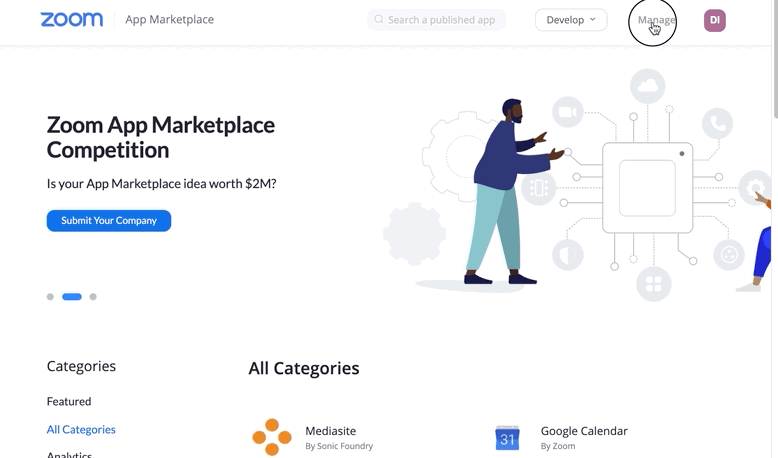Focus the Search a published app field
Screen dimensions: 778x458
pos(436,20)
